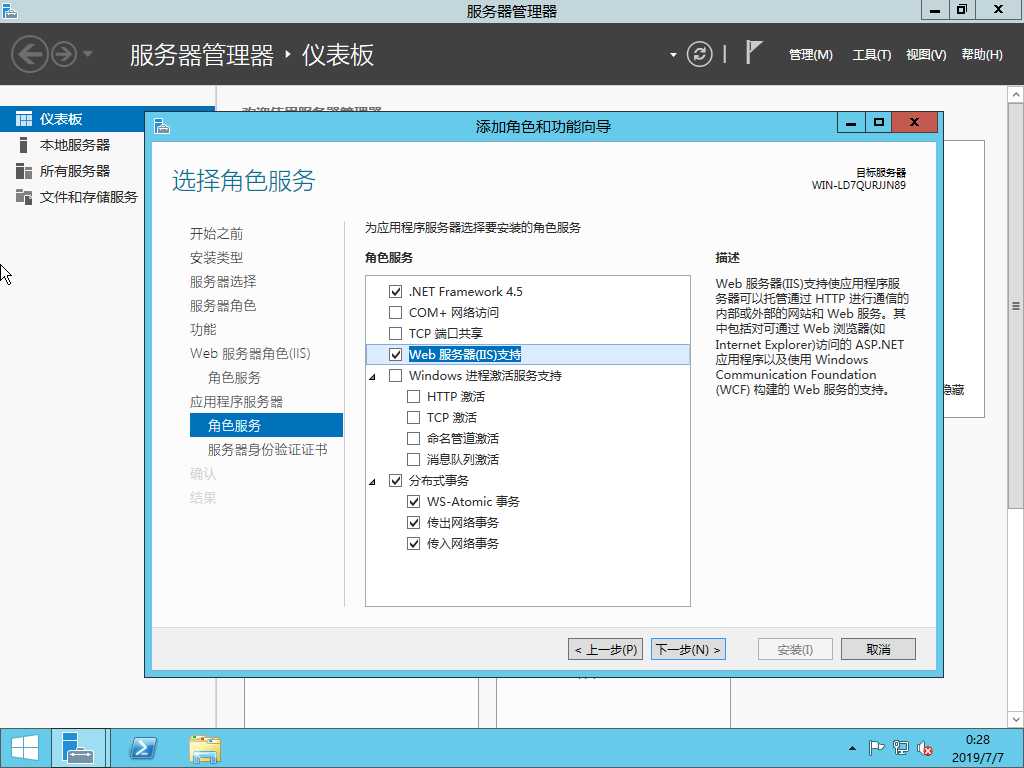This screenshot has height=768, width=1024.
Task: Click the muted volume tray icon
Action: pos(925,748)
